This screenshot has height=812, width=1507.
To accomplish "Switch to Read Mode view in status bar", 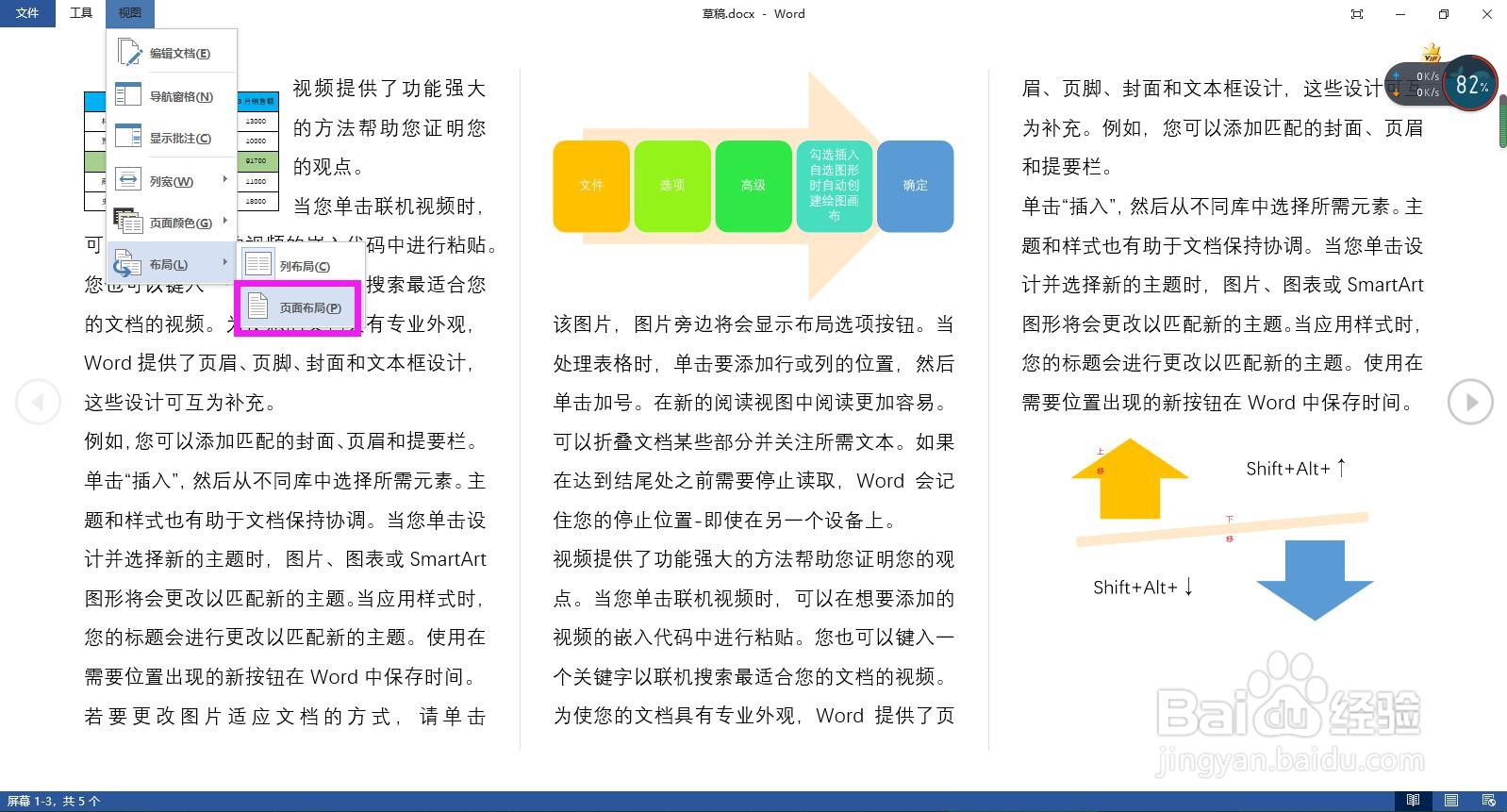I will point(1413,801).
